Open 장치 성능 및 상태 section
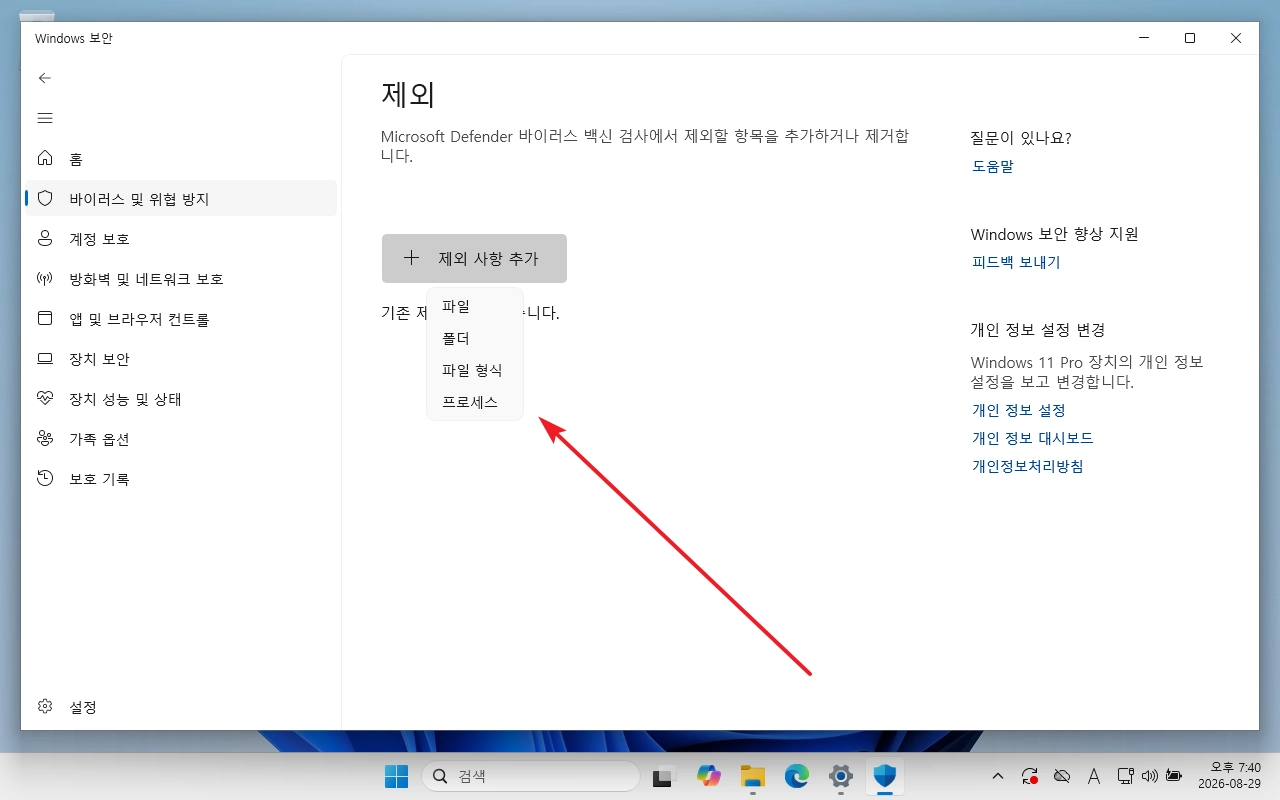 (x=181, y=398)
